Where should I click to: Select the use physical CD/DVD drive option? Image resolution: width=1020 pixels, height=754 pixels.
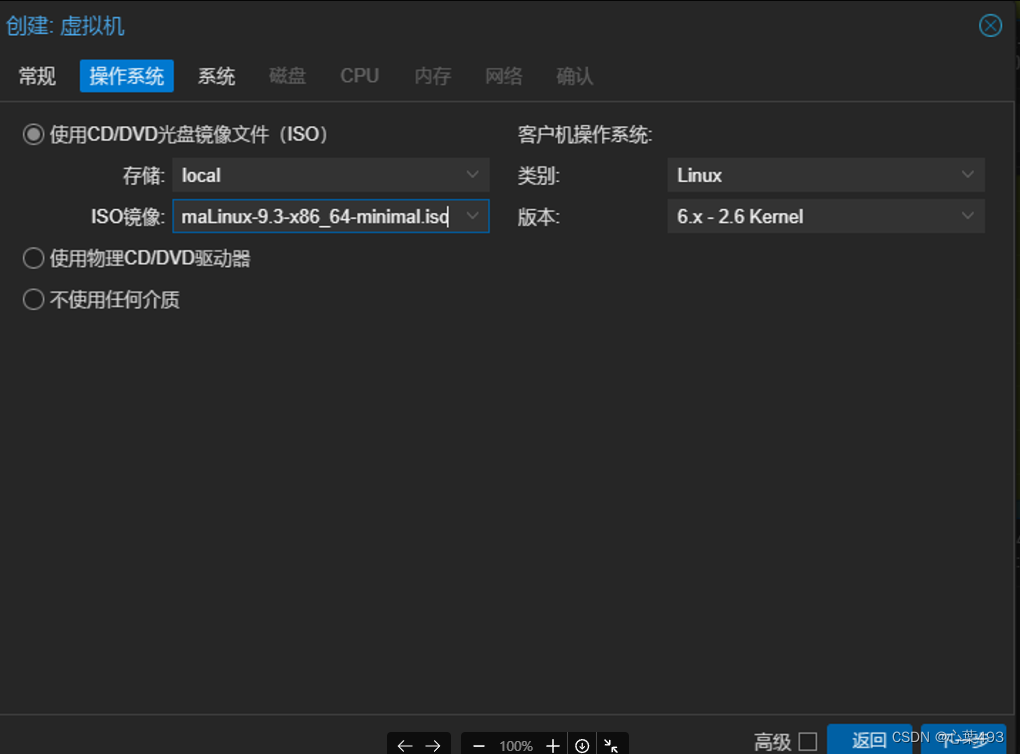(x=33, y=258)
